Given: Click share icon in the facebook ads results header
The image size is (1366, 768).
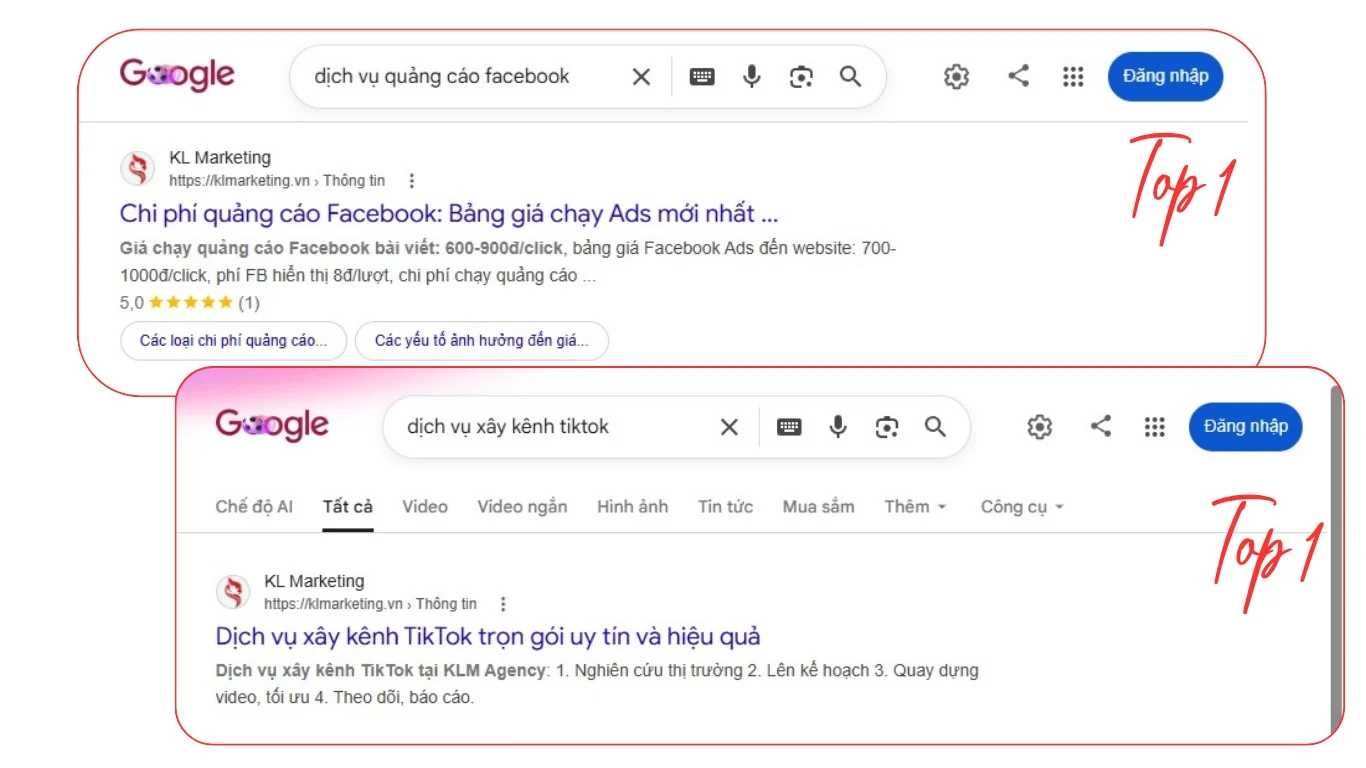Looking at the screenshot, I should pos(1018,75).
